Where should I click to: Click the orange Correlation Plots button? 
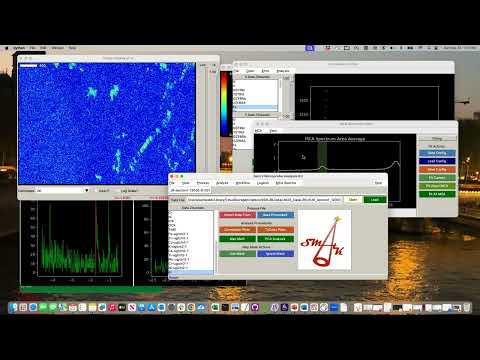point(237,230)
